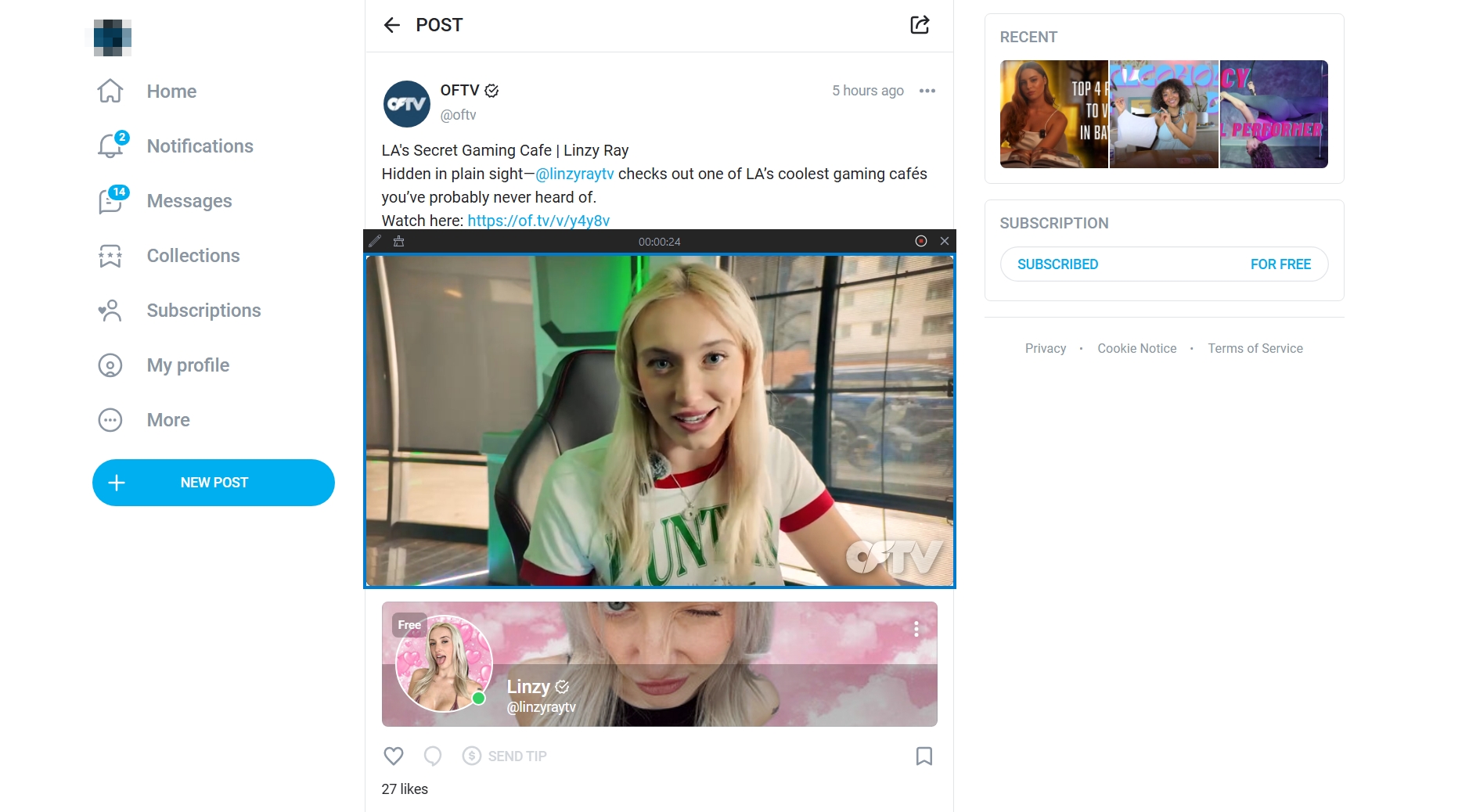Open the Linzy card vertical dots menu

(916, 629)
